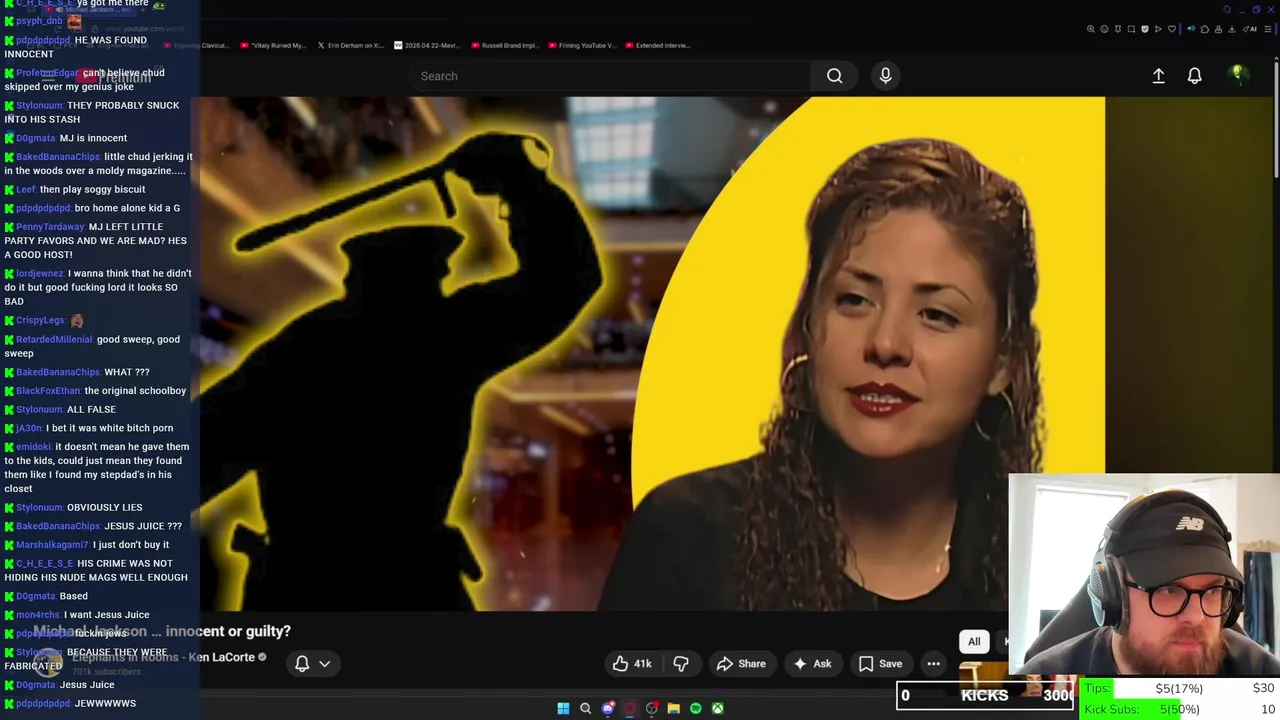Click the browser zoom magnifier toolbar icon
Screen dimensions: 1280x720
1090,29
